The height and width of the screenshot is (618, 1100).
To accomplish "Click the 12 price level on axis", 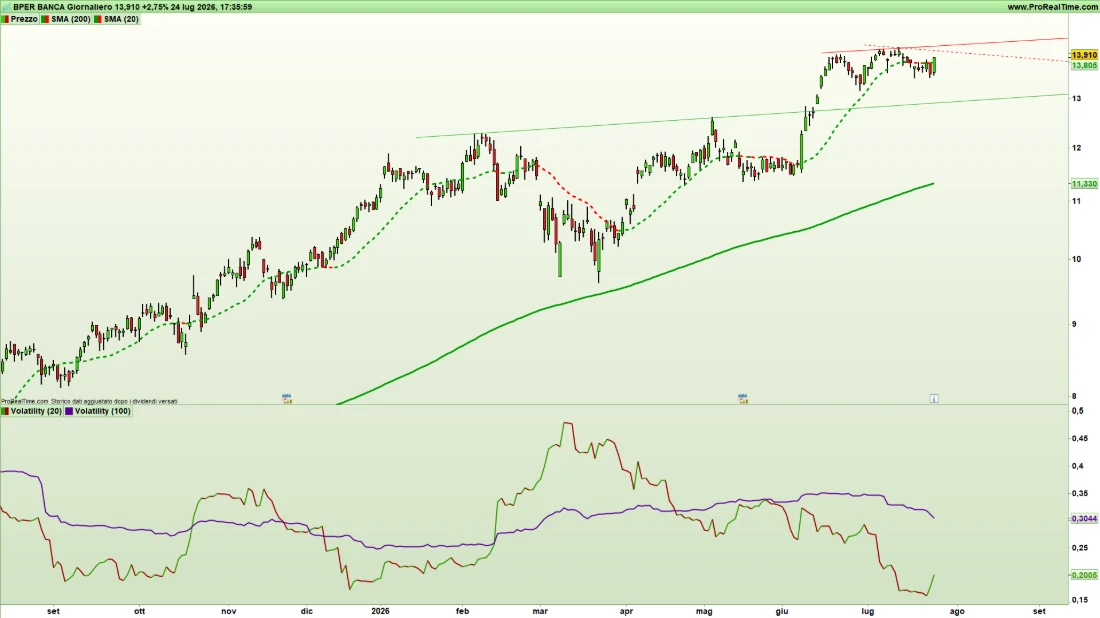I will 1076,148.
